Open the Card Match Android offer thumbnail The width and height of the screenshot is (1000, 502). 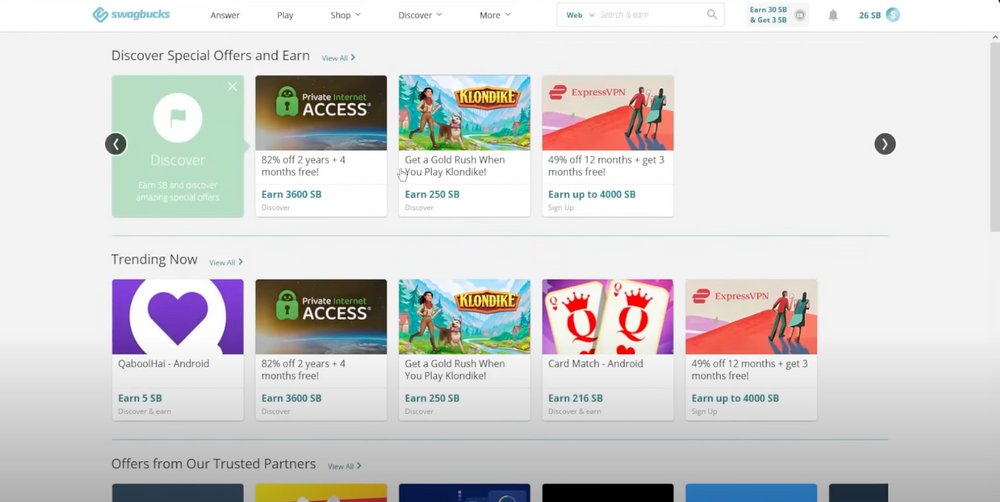(607, 317)
